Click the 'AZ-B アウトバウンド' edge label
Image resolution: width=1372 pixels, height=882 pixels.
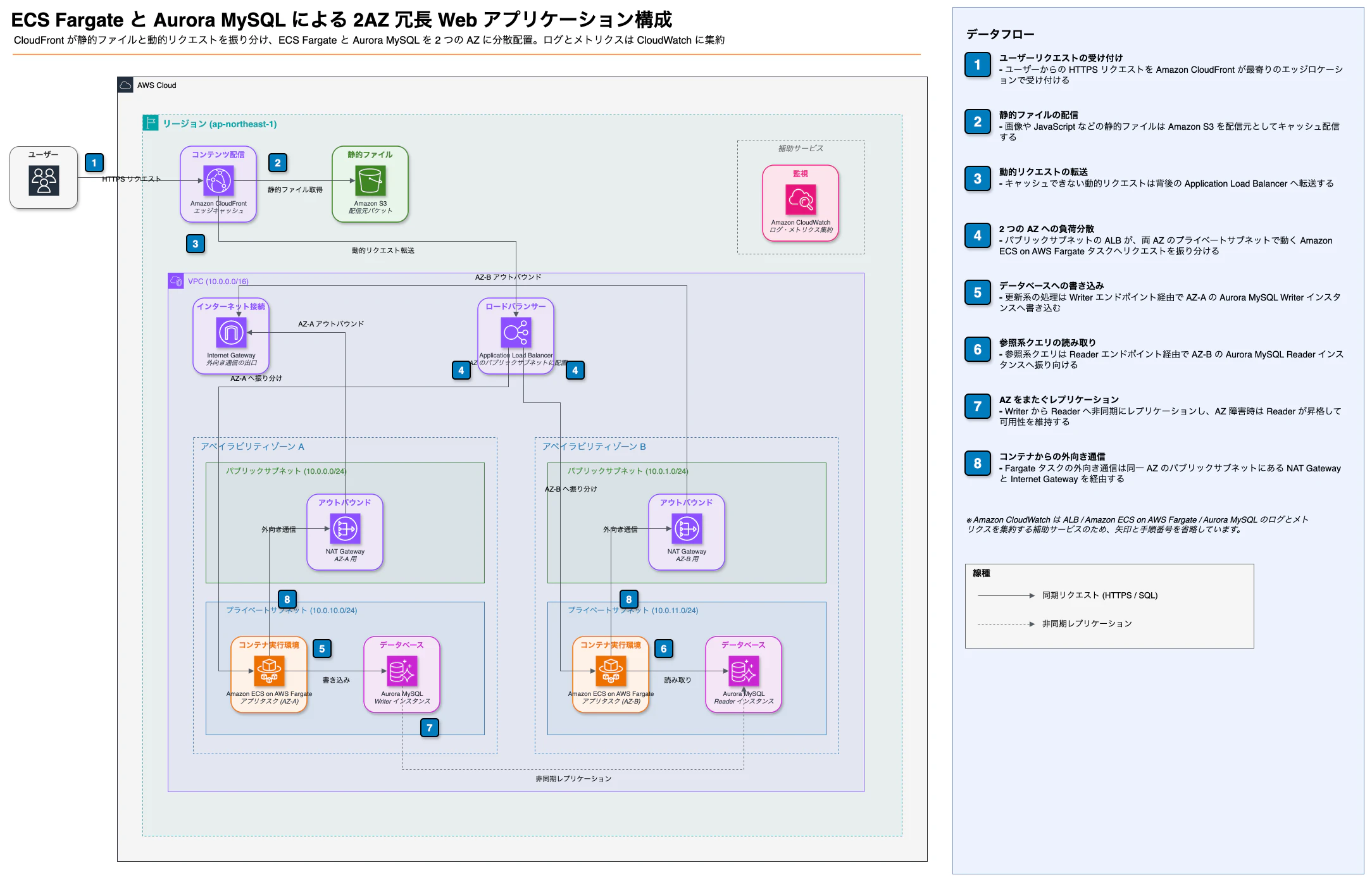click(x=508, y=277)
